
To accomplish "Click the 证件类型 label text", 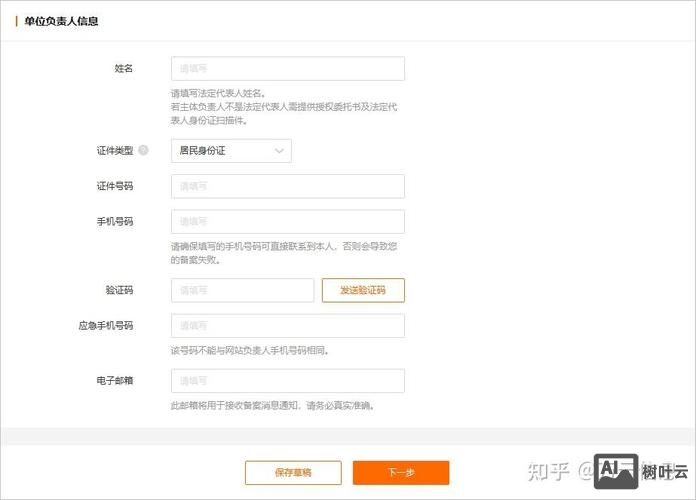I will (115, 151).
